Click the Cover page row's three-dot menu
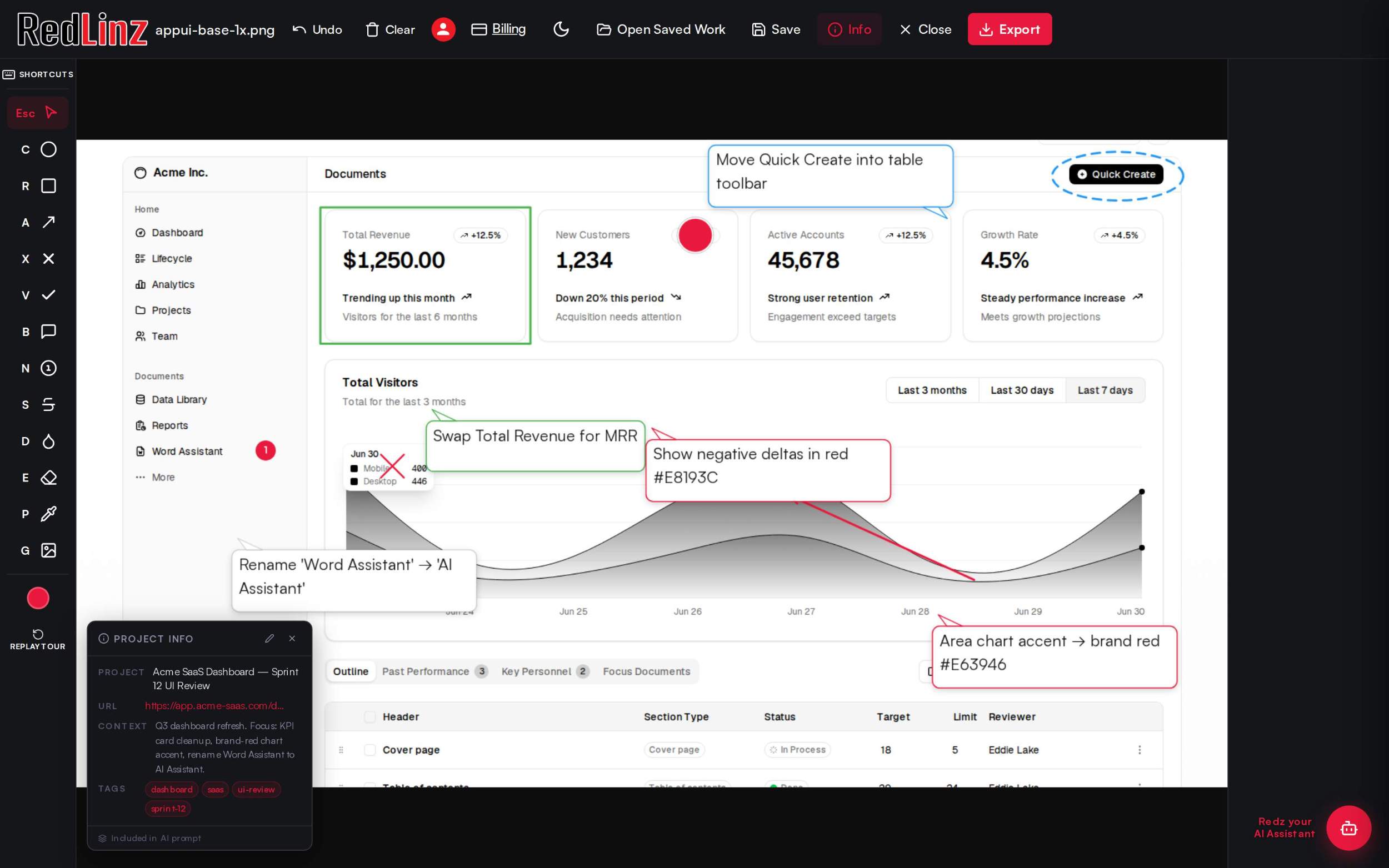 click(x=1140, y=750)
